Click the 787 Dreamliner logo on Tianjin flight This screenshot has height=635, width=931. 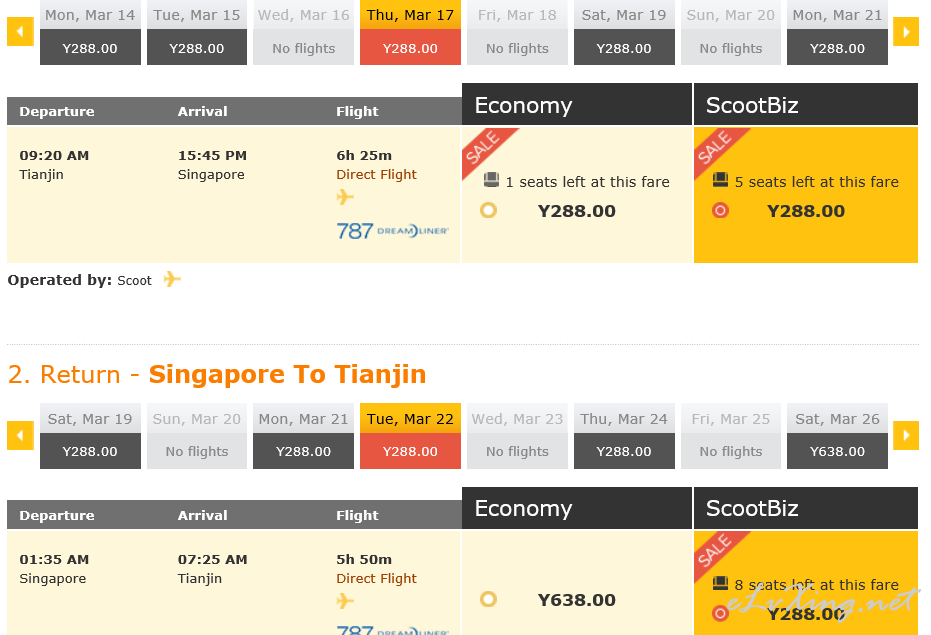(x=392, y=230)
